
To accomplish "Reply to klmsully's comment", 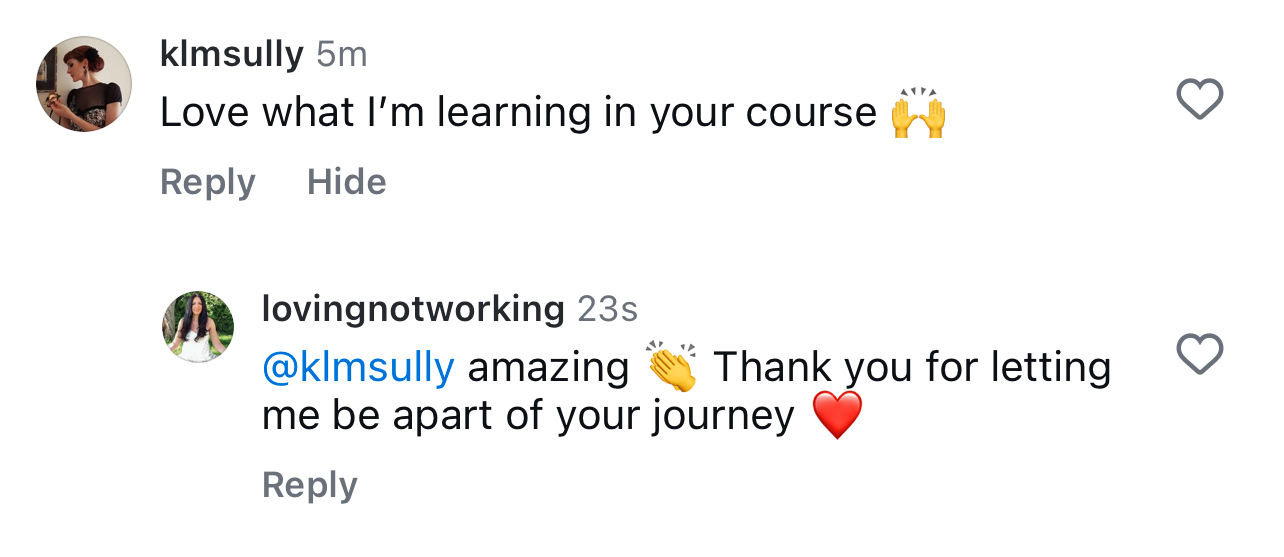I will 208,182.
